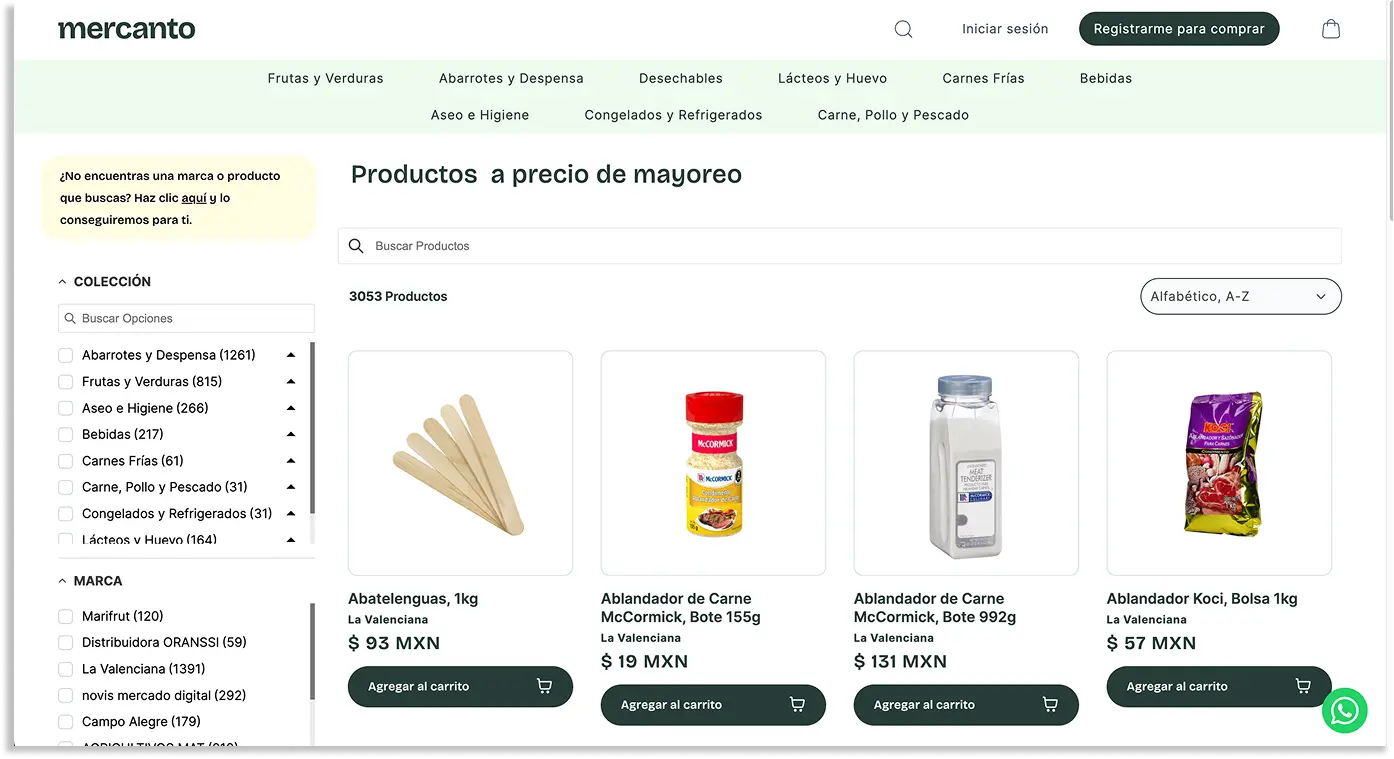Click magnifier icon in Buscar Productos bar
Viewport: 1394px width, 759px height.
pos(356,246)
